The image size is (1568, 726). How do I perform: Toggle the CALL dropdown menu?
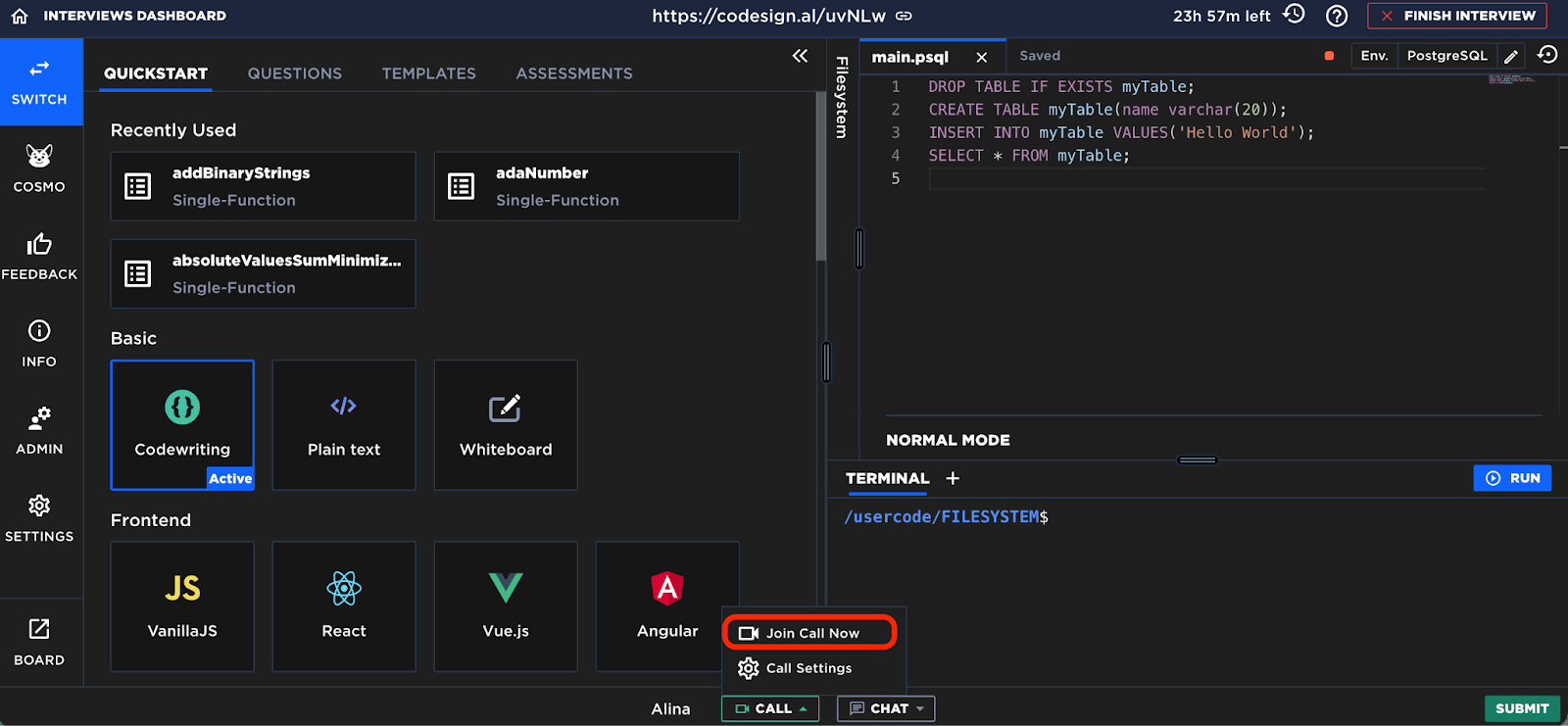click(x=770, y=708)
